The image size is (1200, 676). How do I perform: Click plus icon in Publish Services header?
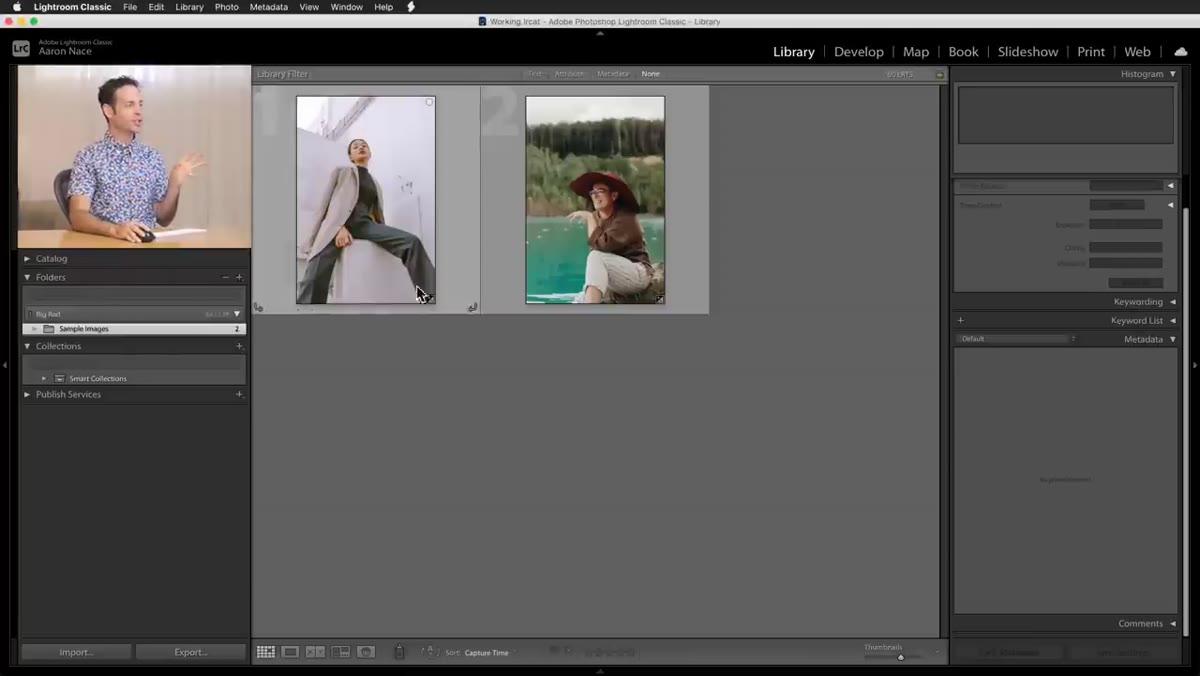click(239, 394)
